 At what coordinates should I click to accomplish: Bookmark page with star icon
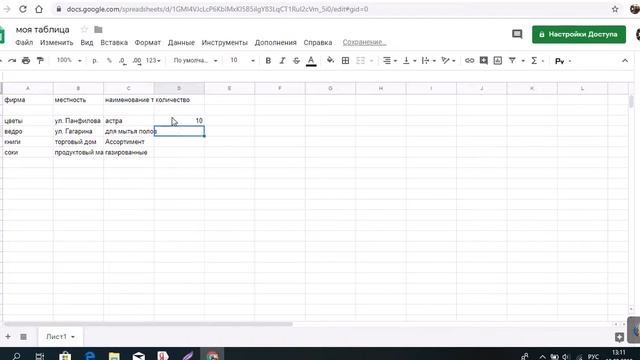(x=615, y=9)
